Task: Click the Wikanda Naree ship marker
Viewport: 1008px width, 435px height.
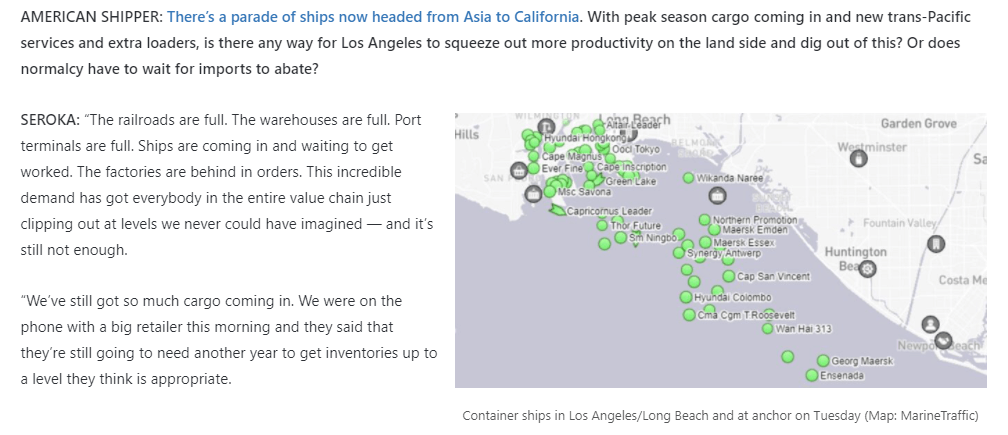Action: coord(688,178)
